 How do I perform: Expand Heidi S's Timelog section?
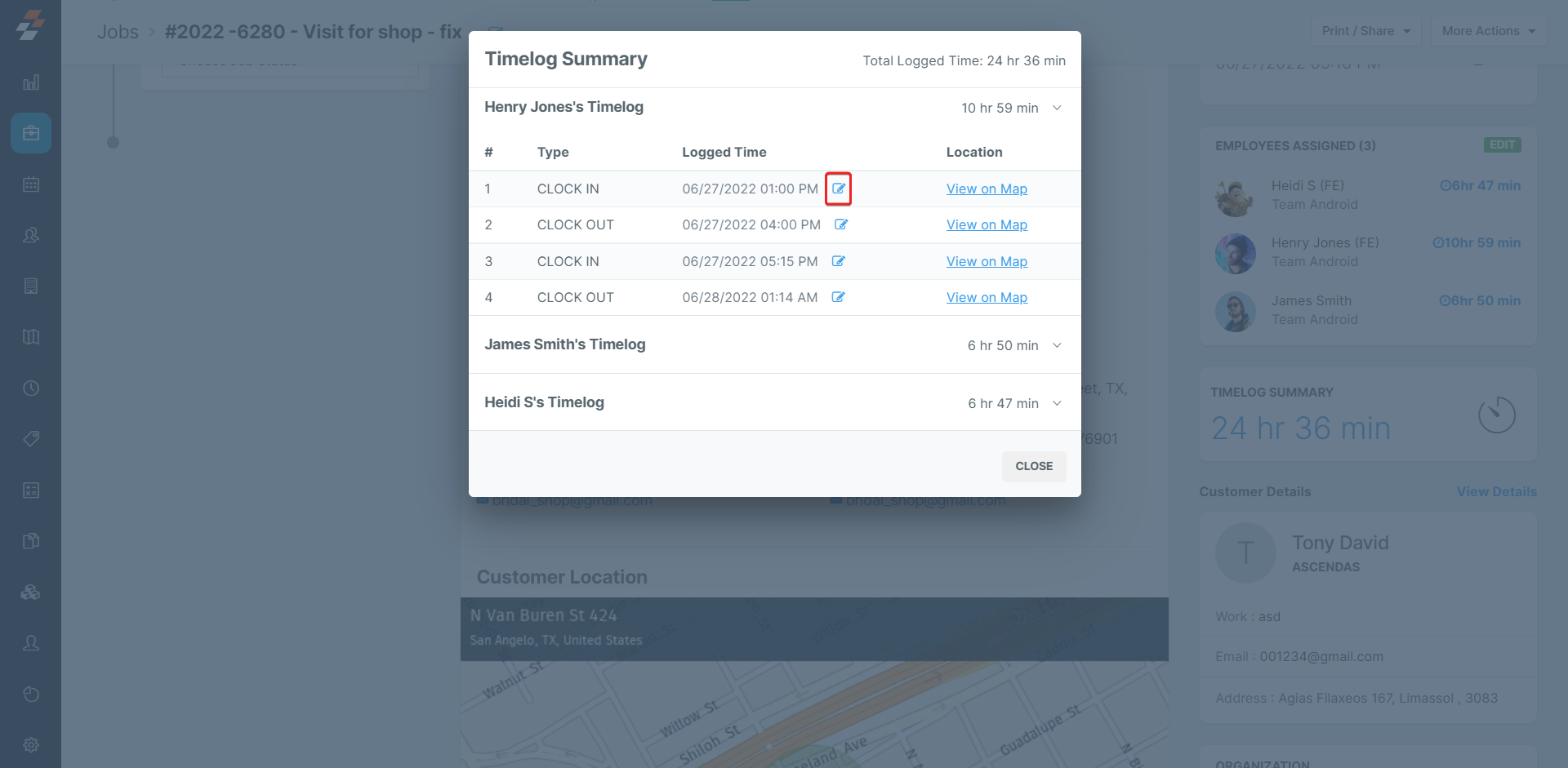pyautogui.click(x=1057, y=403)
